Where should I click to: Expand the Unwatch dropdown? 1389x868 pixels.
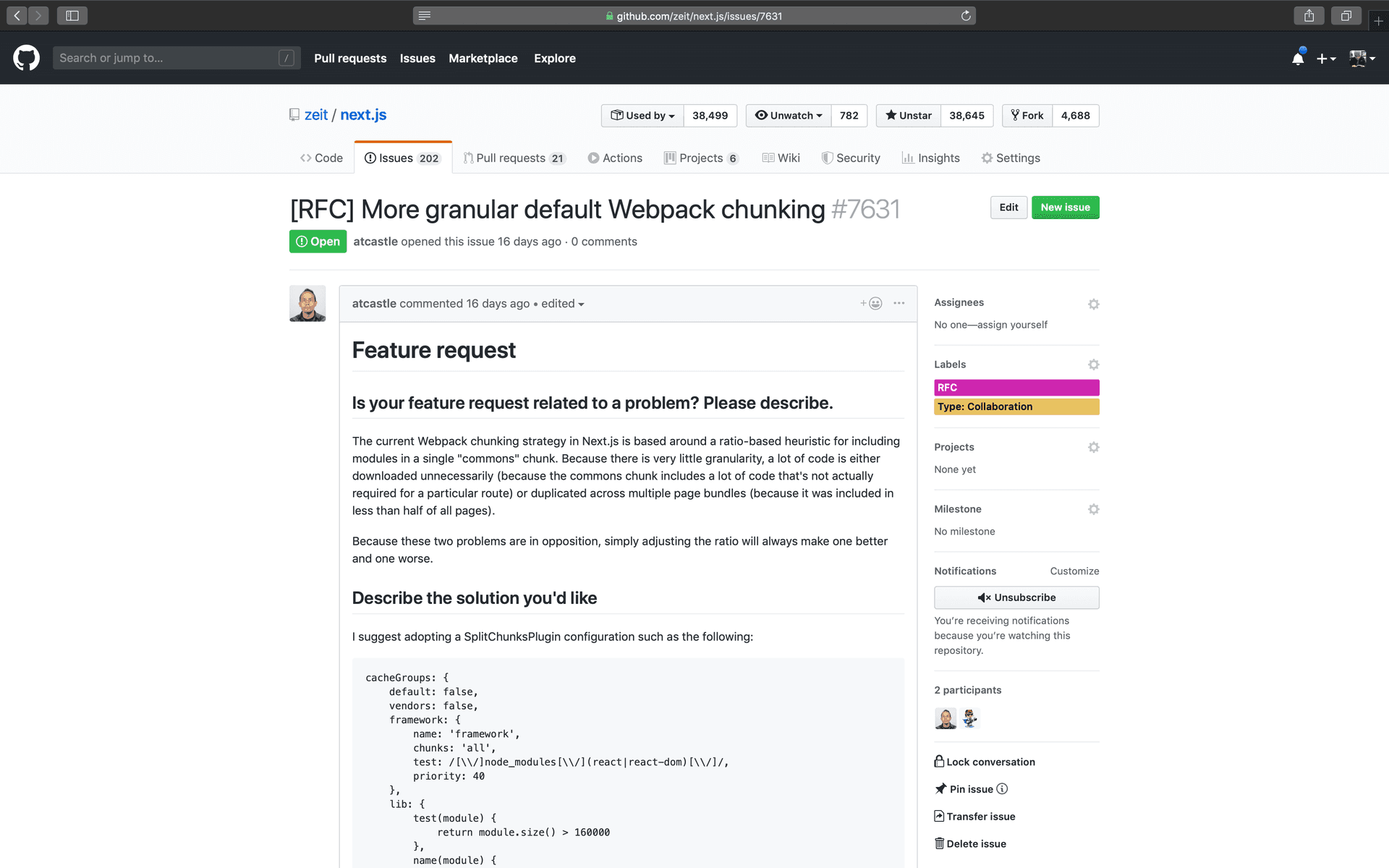789,116
